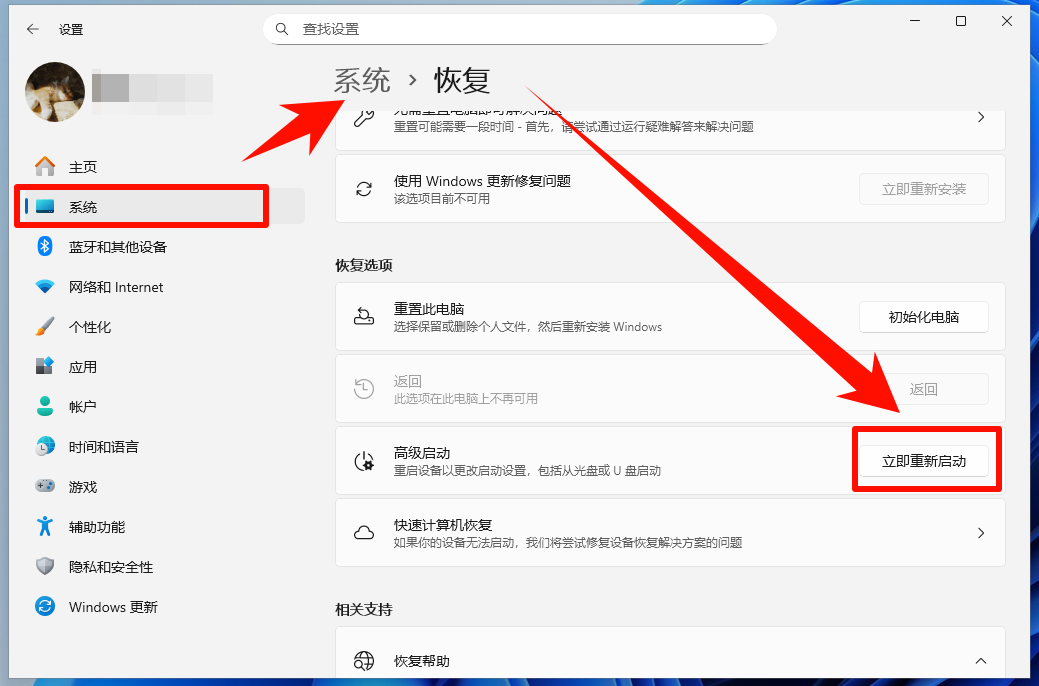Click the 时间和语言 globe clock icon
Viewport: 1039px width, 686px height.
coord(45,447)
